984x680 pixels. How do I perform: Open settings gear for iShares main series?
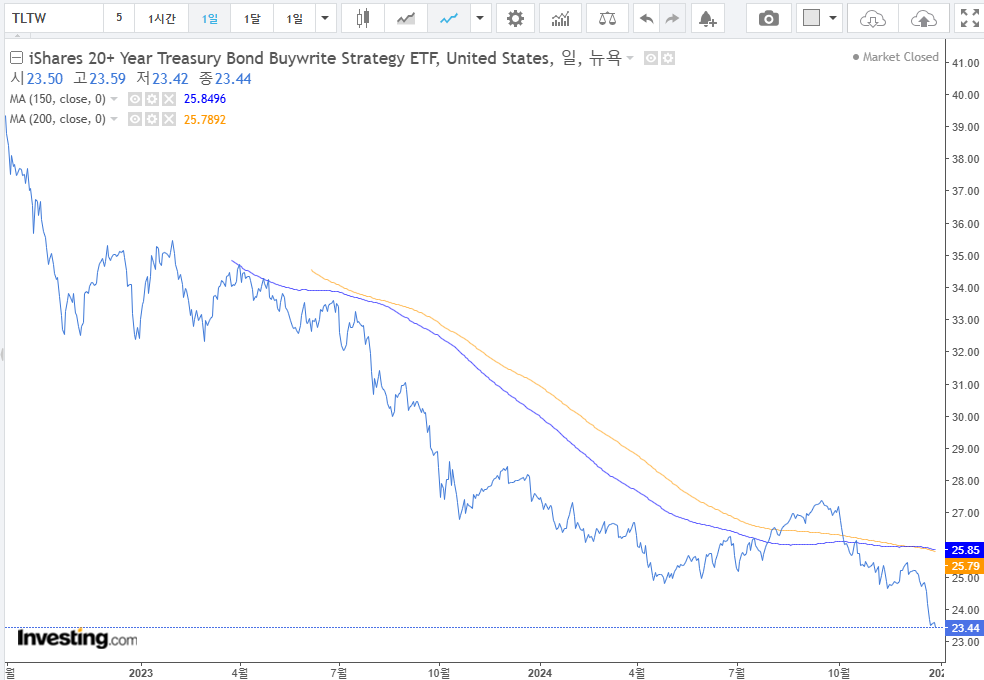668,58
